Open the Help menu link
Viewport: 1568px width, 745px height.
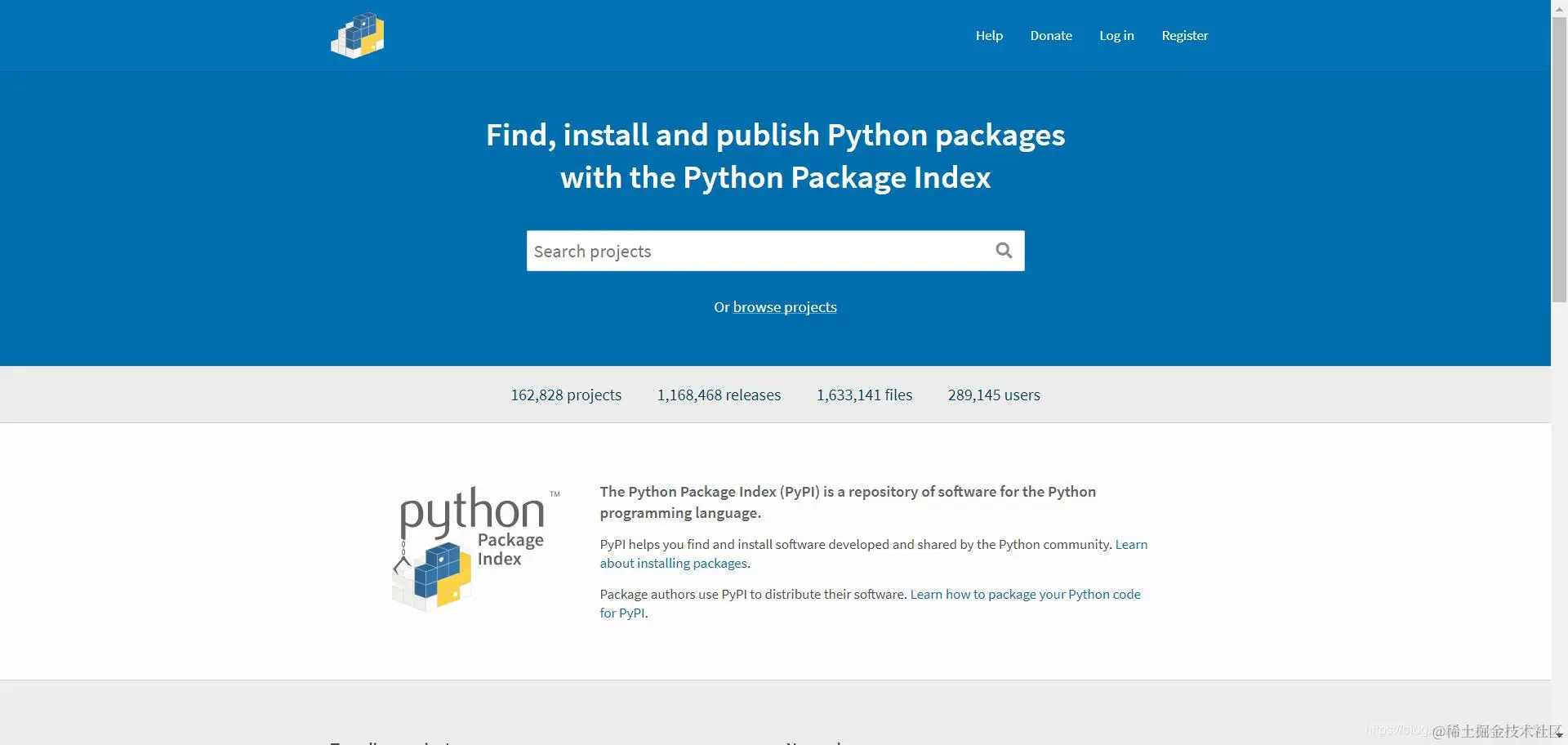tap(989, 35)
